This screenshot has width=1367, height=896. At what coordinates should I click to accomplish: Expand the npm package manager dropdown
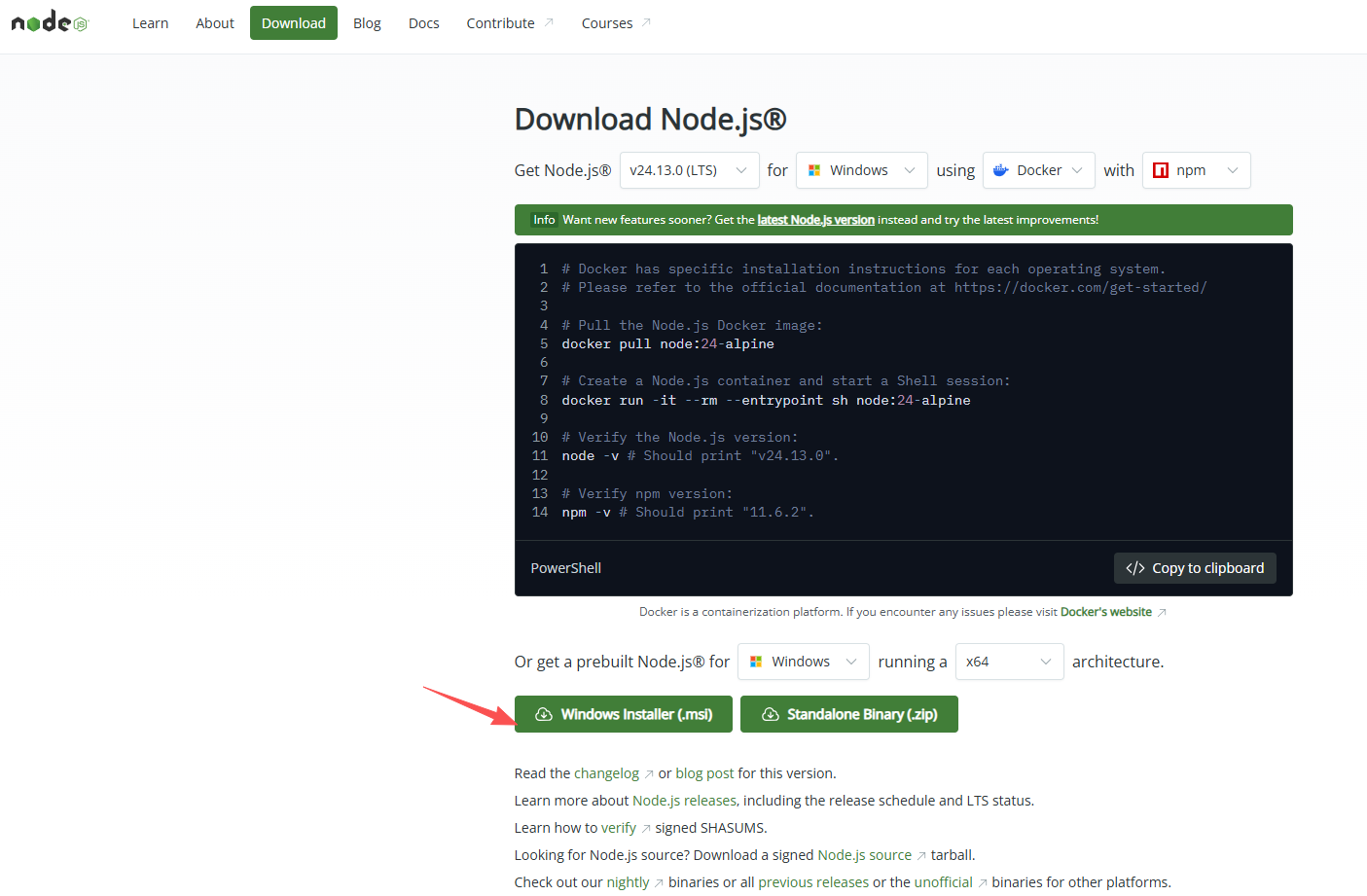[1196, 170]
